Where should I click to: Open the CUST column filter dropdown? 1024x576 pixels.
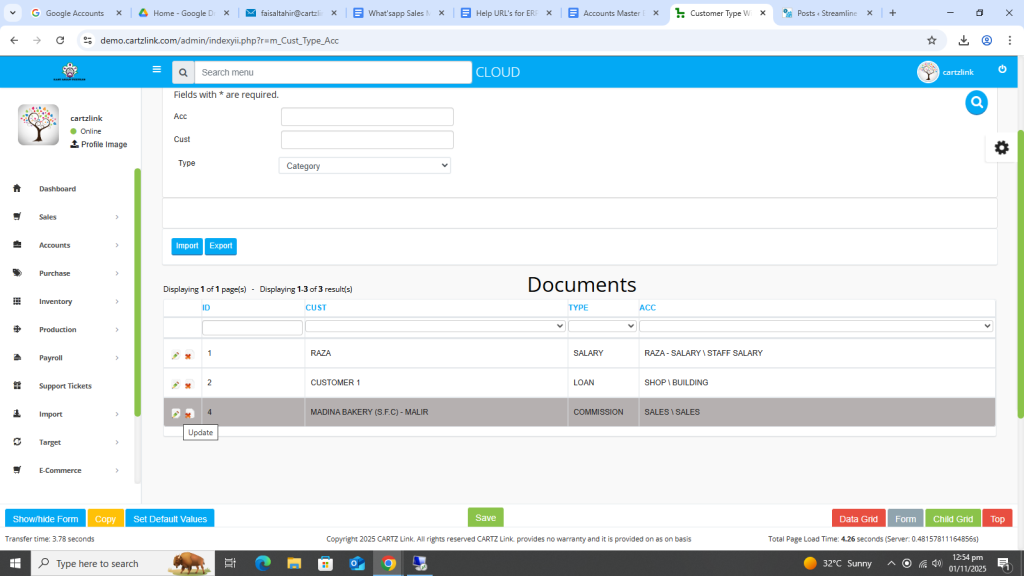(x=435, y=326)
